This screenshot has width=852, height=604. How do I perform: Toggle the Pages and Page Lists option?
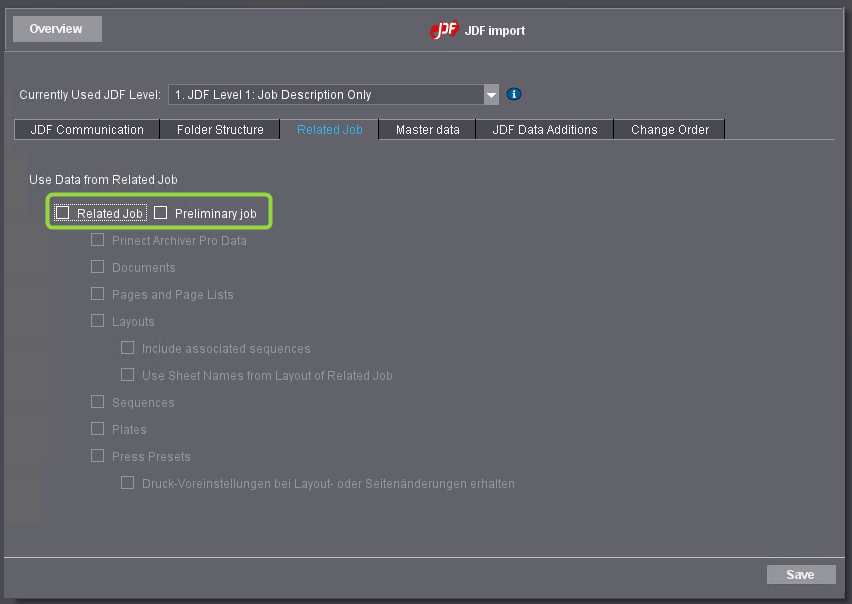pos(97,294)
